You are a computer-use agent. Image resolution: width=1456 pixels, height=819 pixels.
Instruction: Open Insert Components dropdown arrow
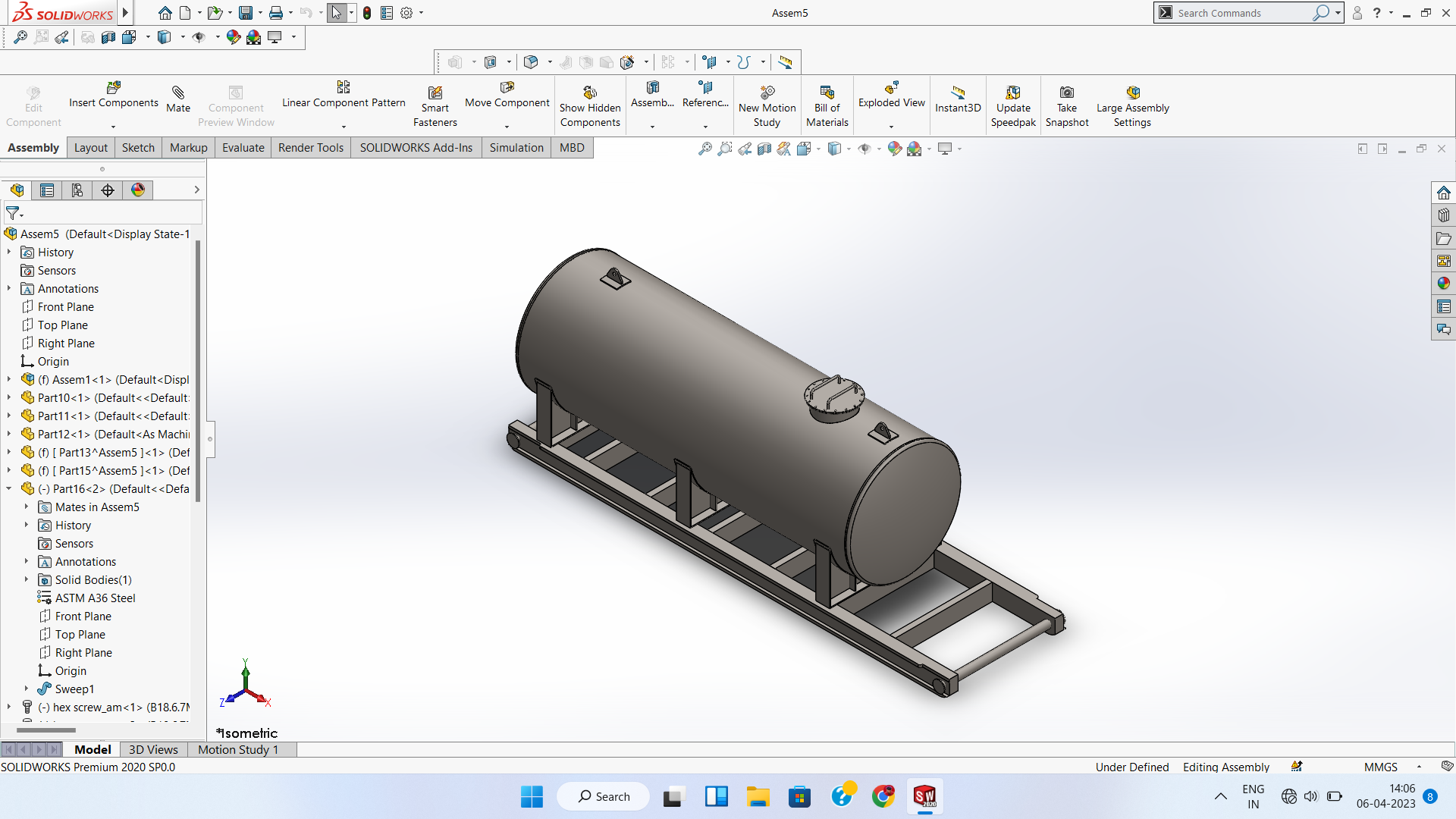(114, 127)
